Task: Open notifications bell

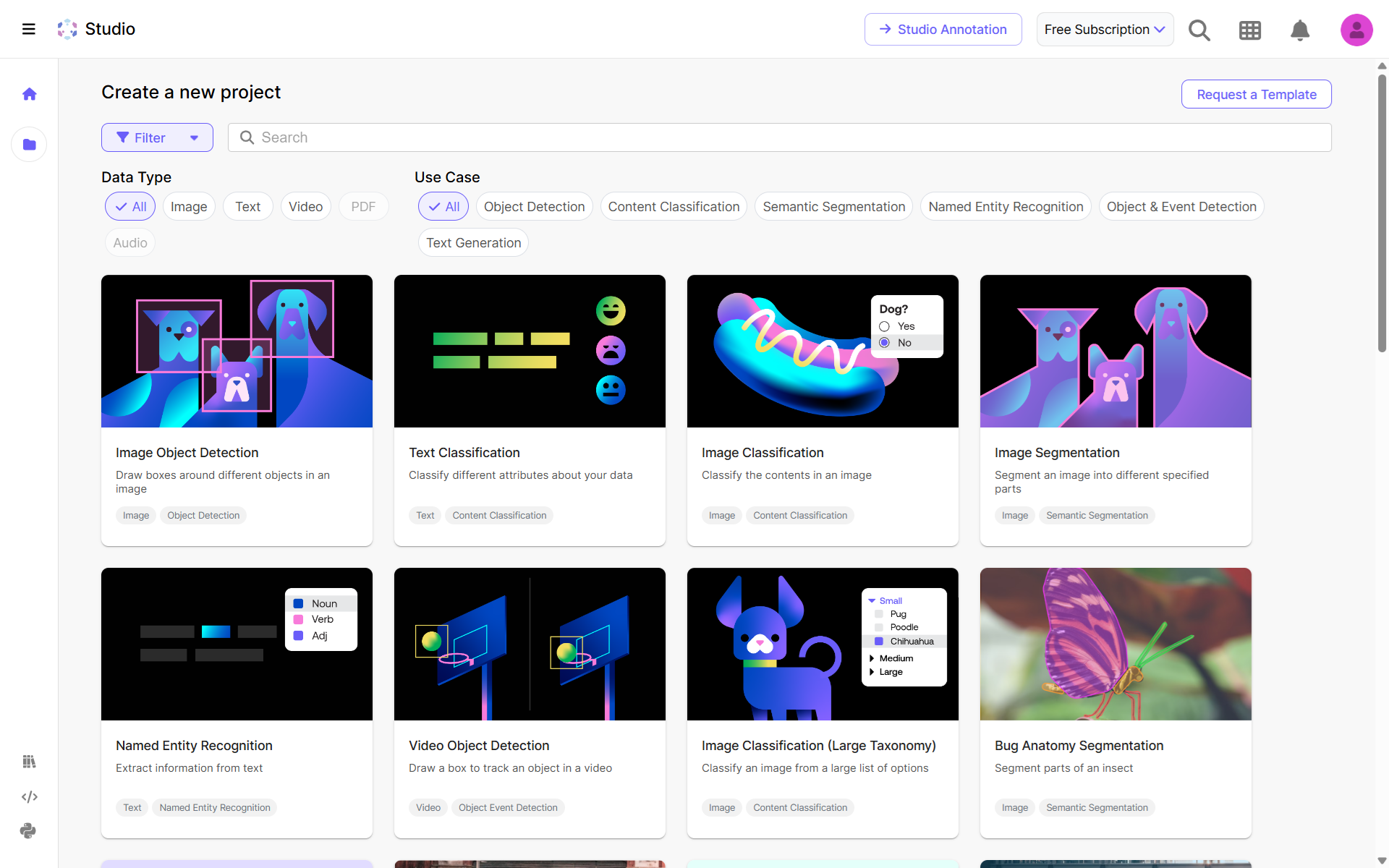Action: tap(1300, 30)
